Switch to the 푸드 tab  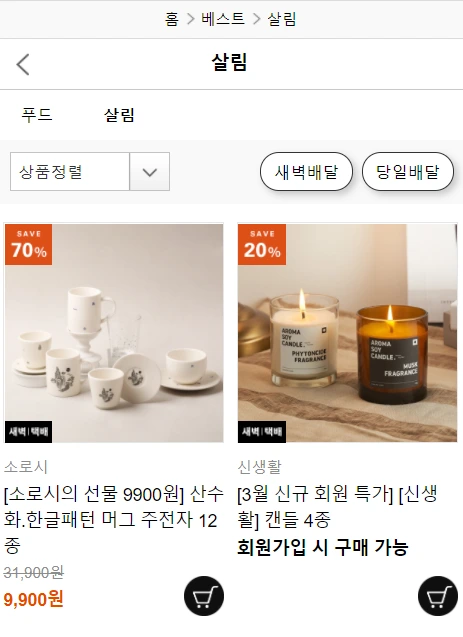coord(37,115)
